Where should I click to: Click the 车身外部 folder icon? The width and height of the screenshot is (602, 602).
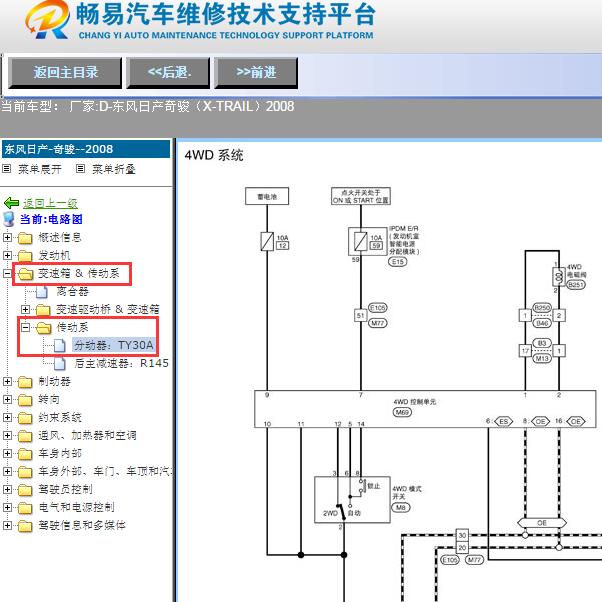[x=25, y=472]
